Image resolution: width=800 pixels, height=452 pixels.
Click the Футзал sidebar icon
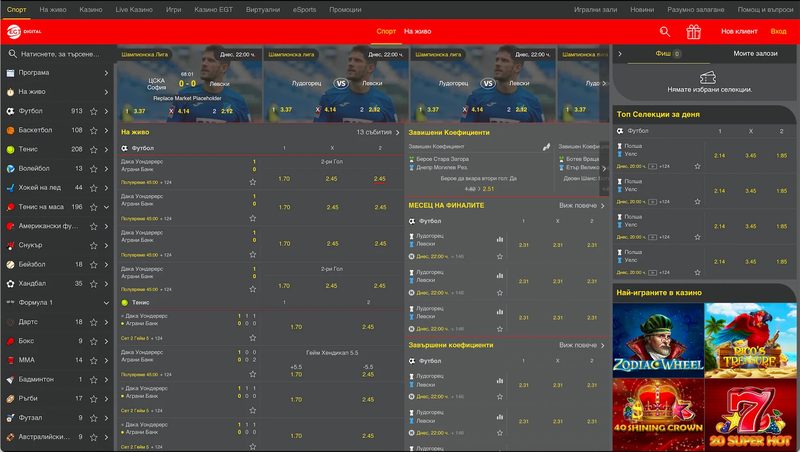[10, 418]
